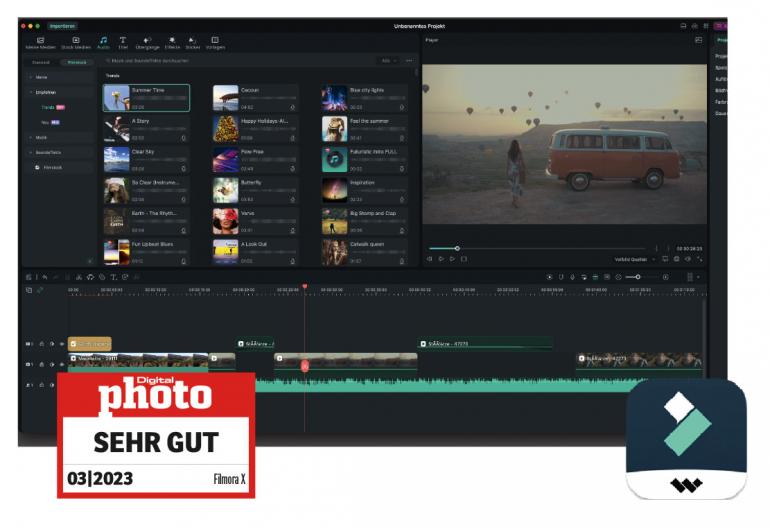Open the three-dot more options menu
The image size is (770, 527).
point(409,60)
